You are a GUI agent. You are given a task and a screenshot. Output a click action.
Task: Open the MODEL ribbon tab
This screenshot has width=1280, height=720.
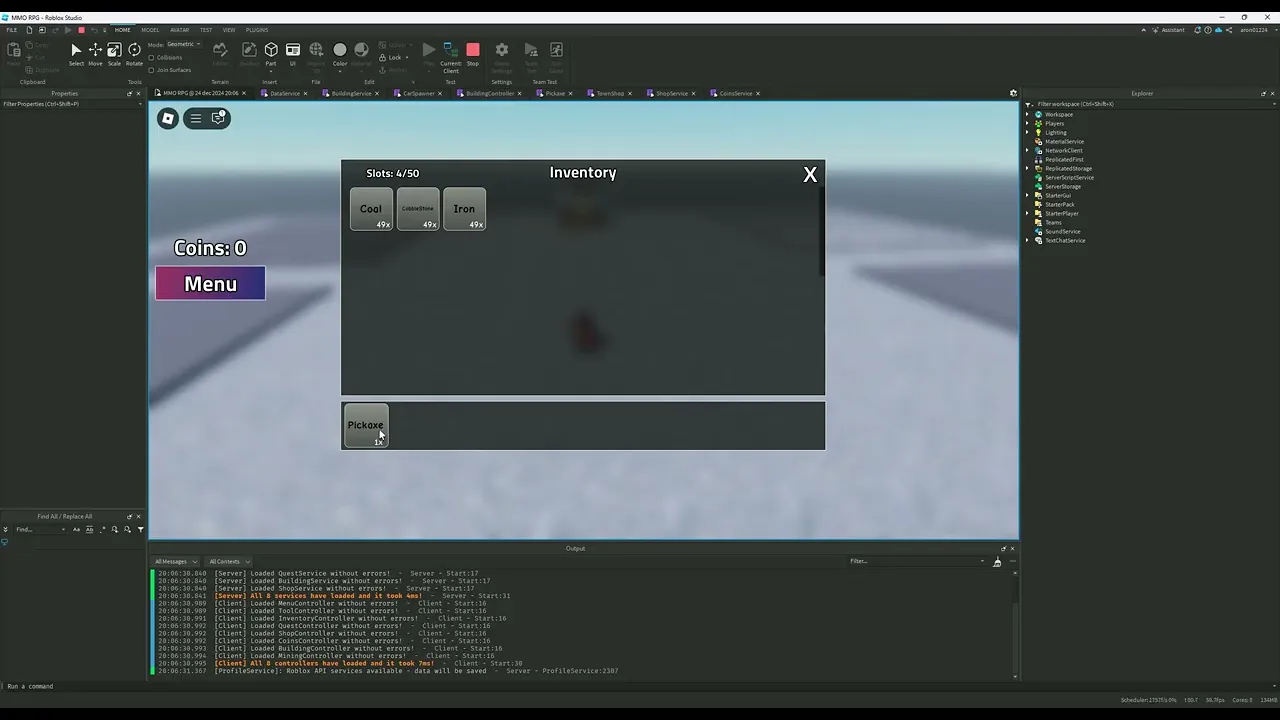click(x=150, y=30)
